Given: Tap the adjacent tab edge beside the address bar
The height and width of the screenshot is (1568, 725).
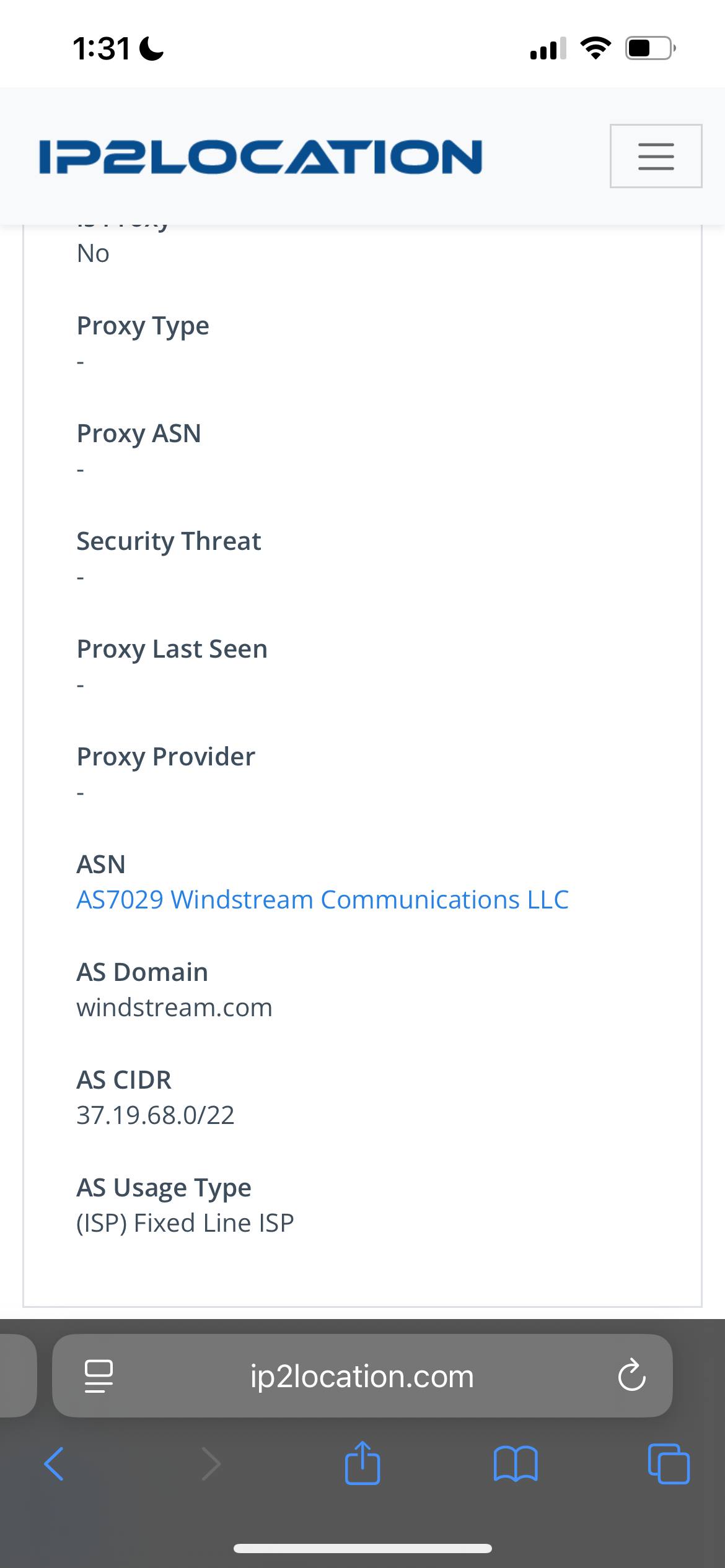Looking at the screenshot, I should (17, 1376).
